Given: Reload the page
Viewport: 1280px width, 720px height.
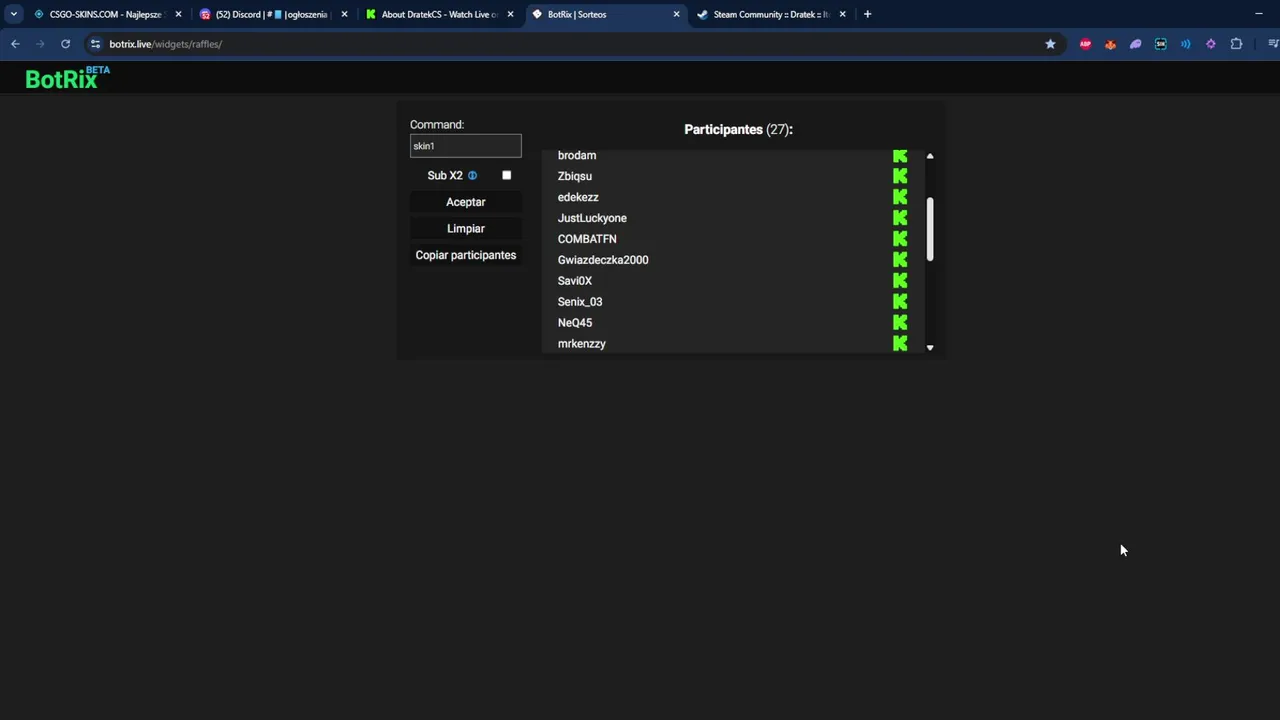Looking at the screenshot, I should click(65, 44).
